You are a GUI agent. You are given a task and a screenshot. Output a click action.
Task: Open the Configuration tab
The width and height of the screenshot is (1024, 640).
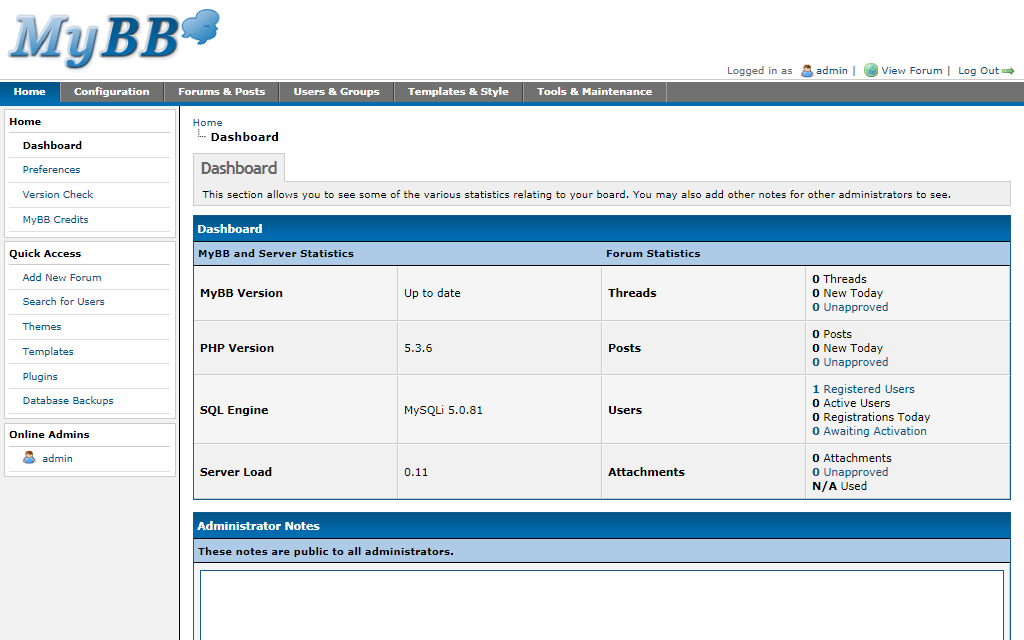tap(111, 92)
